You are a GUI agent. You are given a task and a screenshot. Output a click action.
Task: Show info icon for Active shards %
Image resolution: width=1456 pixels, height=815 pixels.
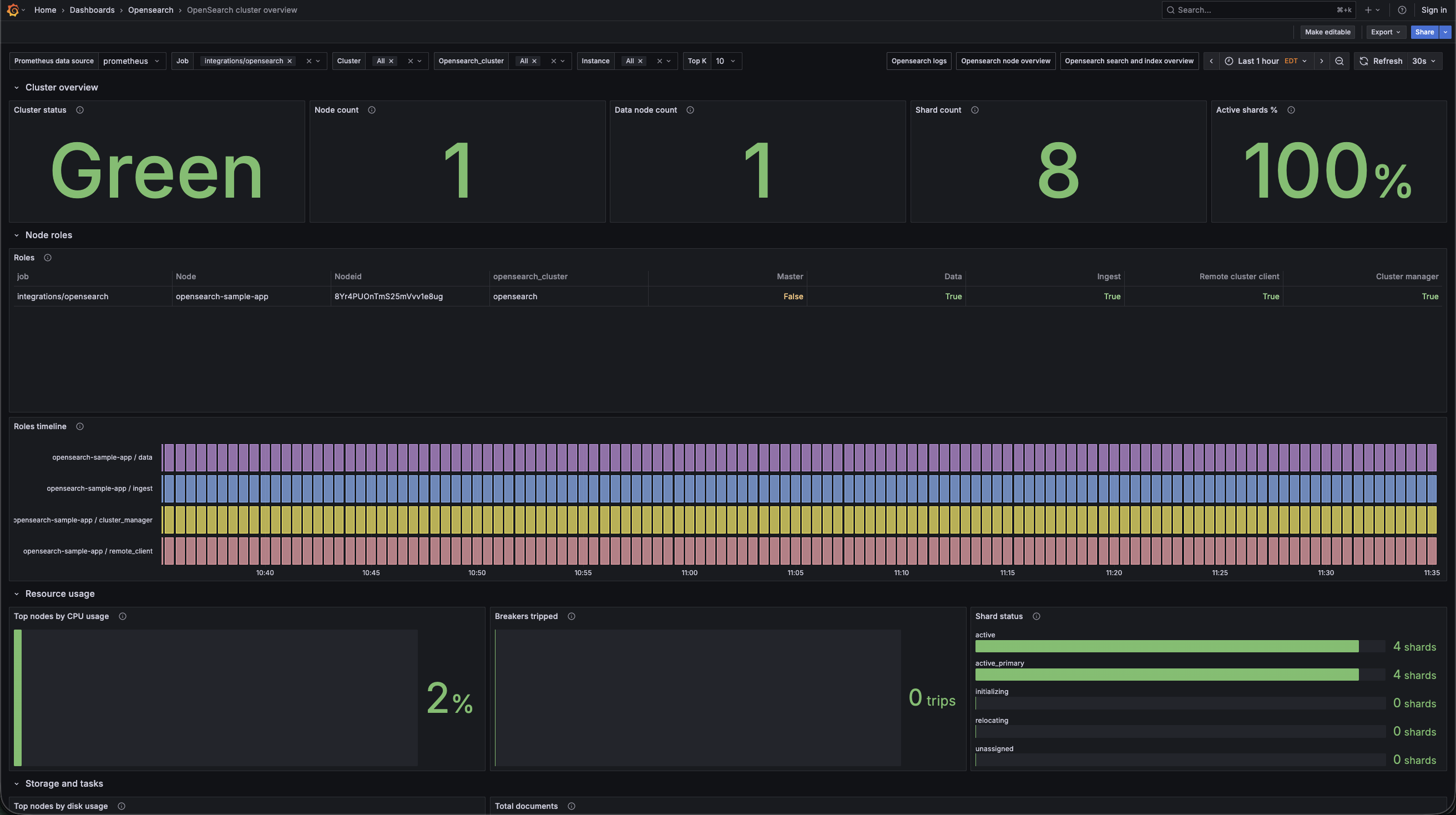pyautogui.click(x=1291, y=110)
